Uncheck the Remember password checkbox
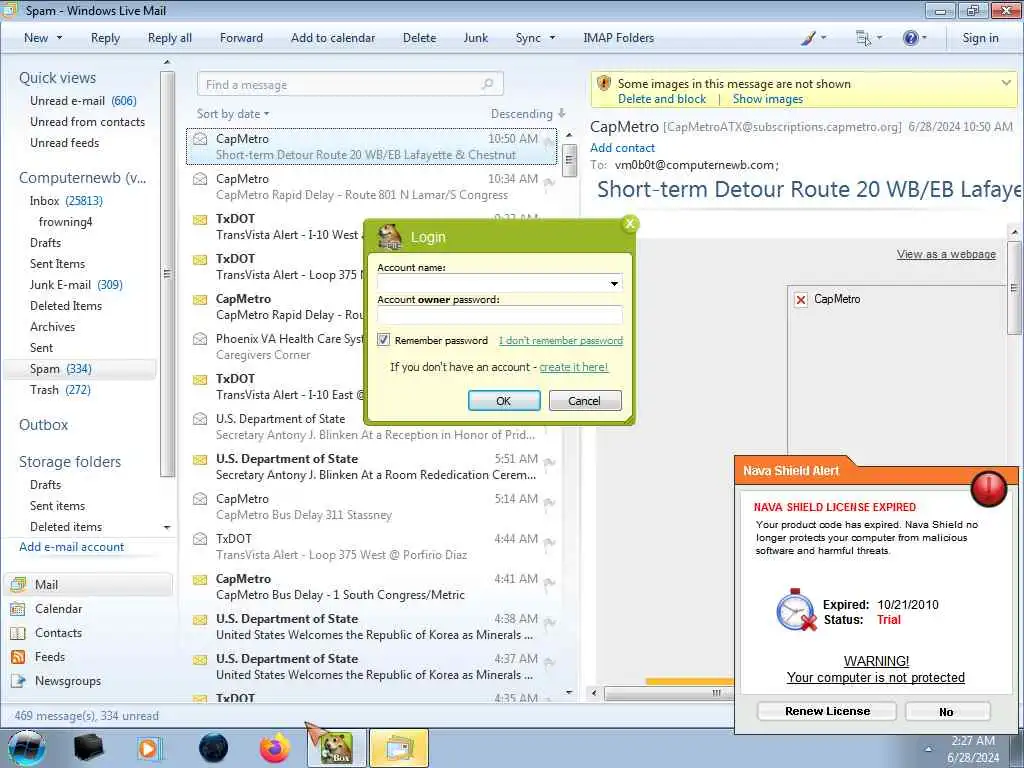Viewport: 1024px width, 768px height. [383, 340]
